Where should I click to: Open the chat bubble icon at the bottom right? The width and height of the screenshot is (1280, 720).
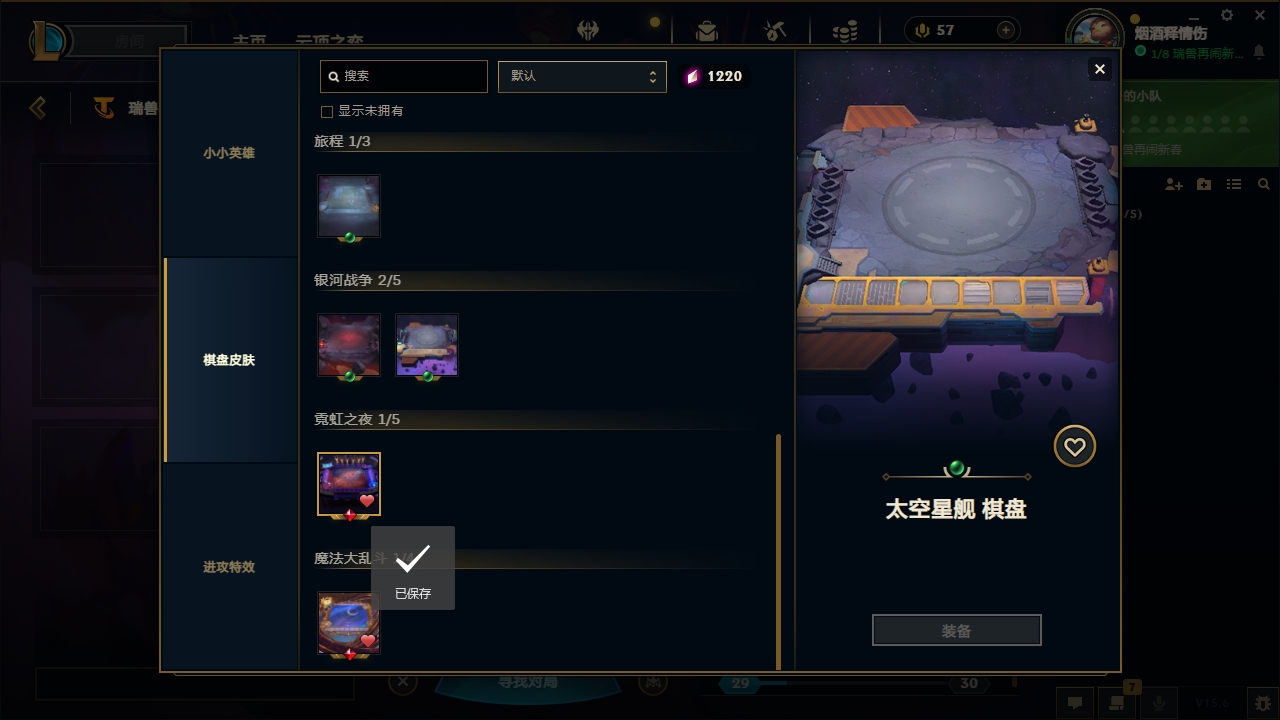[x=1075, y=703]
